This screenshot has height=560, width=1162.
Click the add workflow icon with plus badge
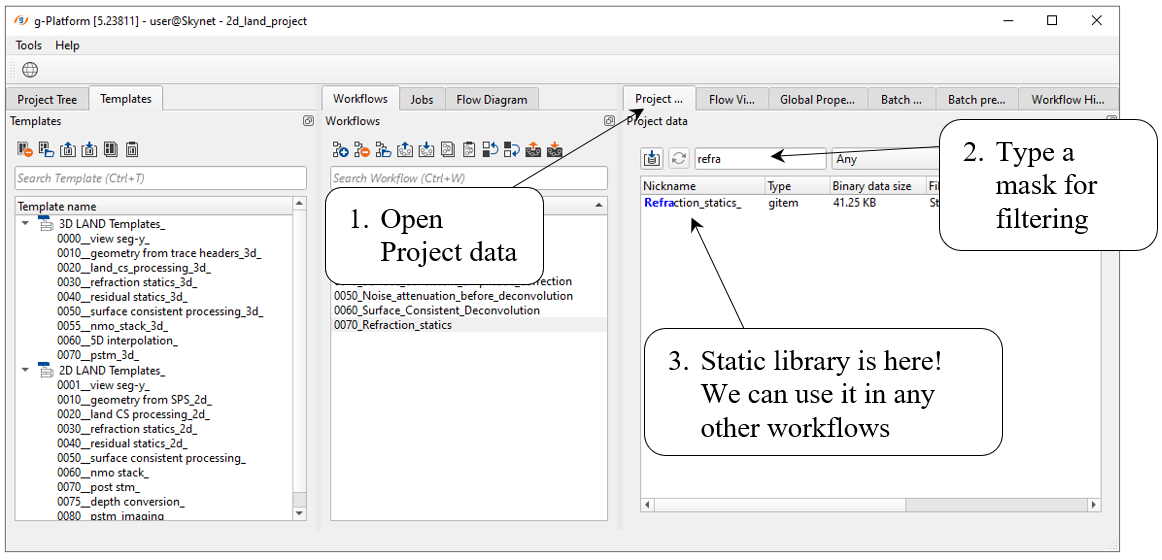pos(340,150)
